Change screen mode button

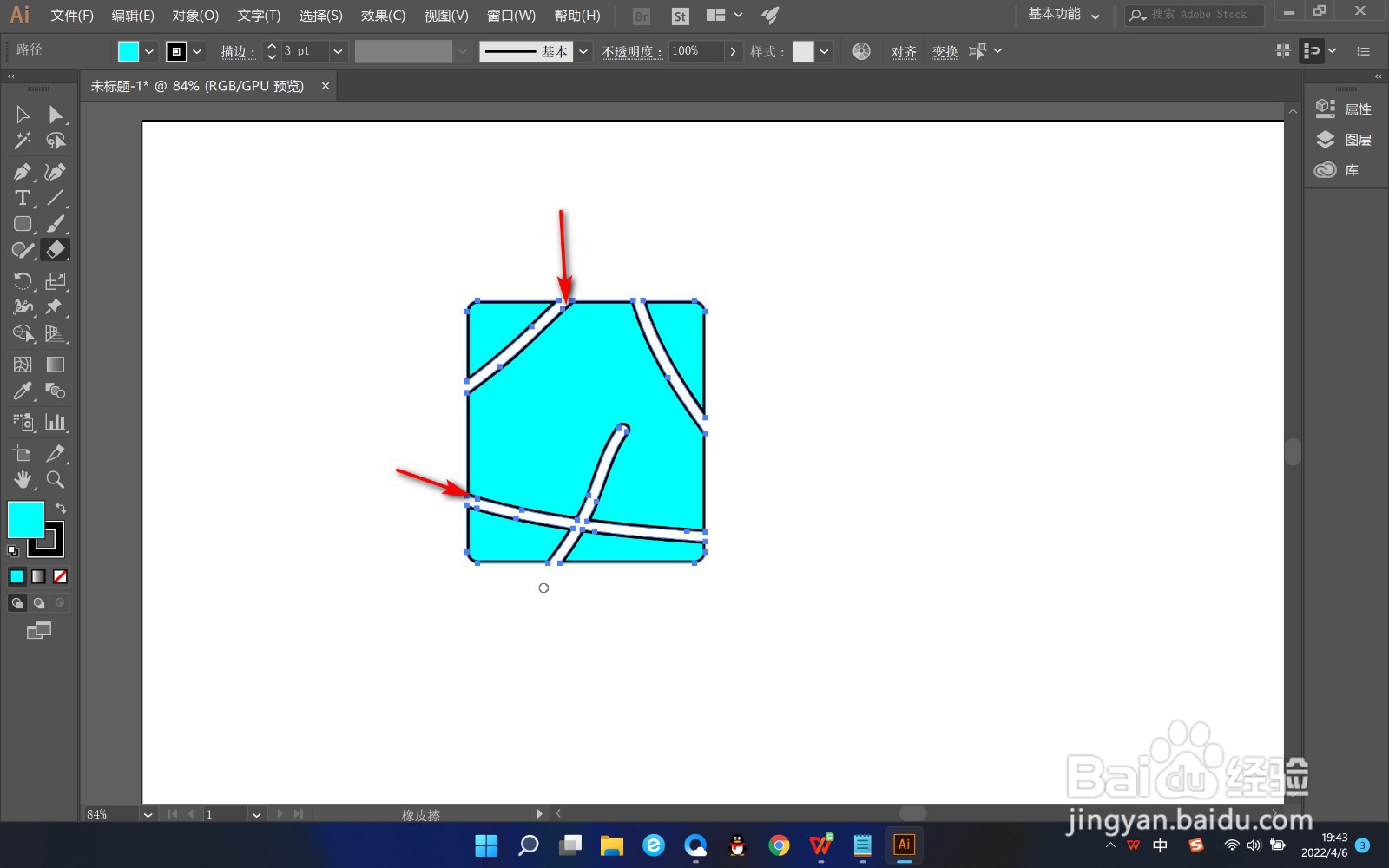[39, 631]
